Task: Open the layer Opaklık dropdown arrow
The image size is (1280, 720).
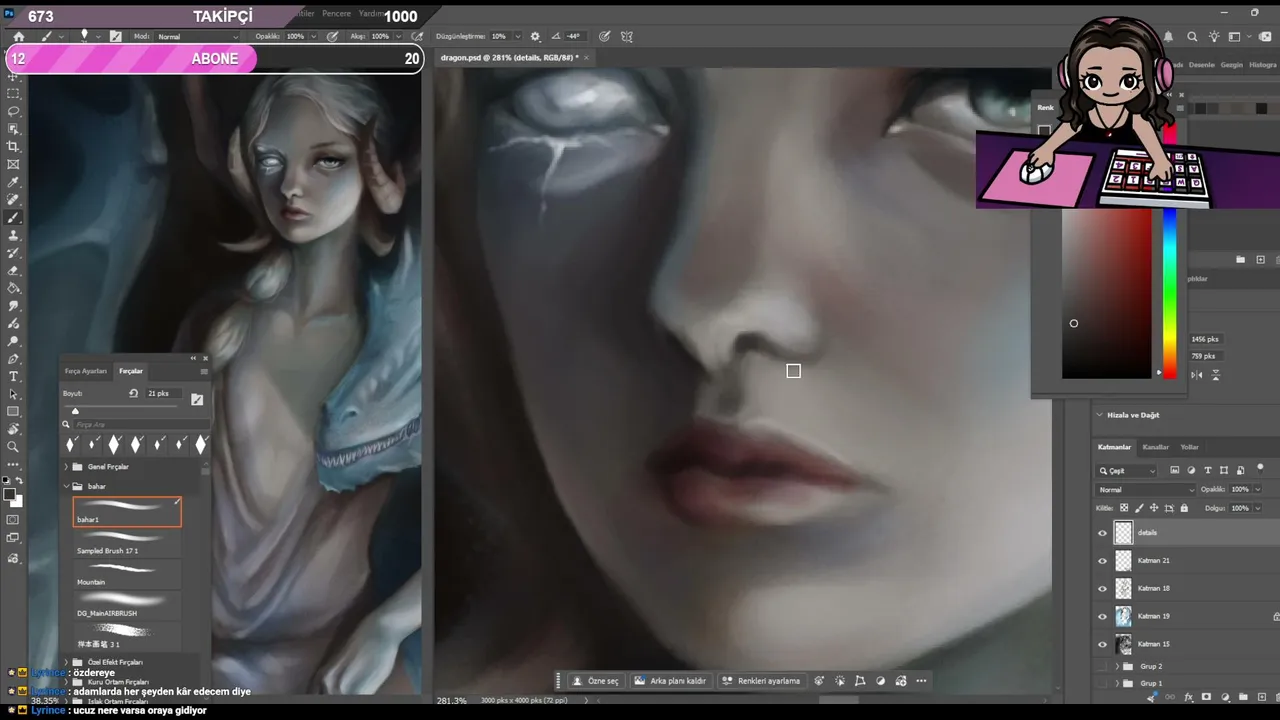Action: click(x=1256, y=490)
